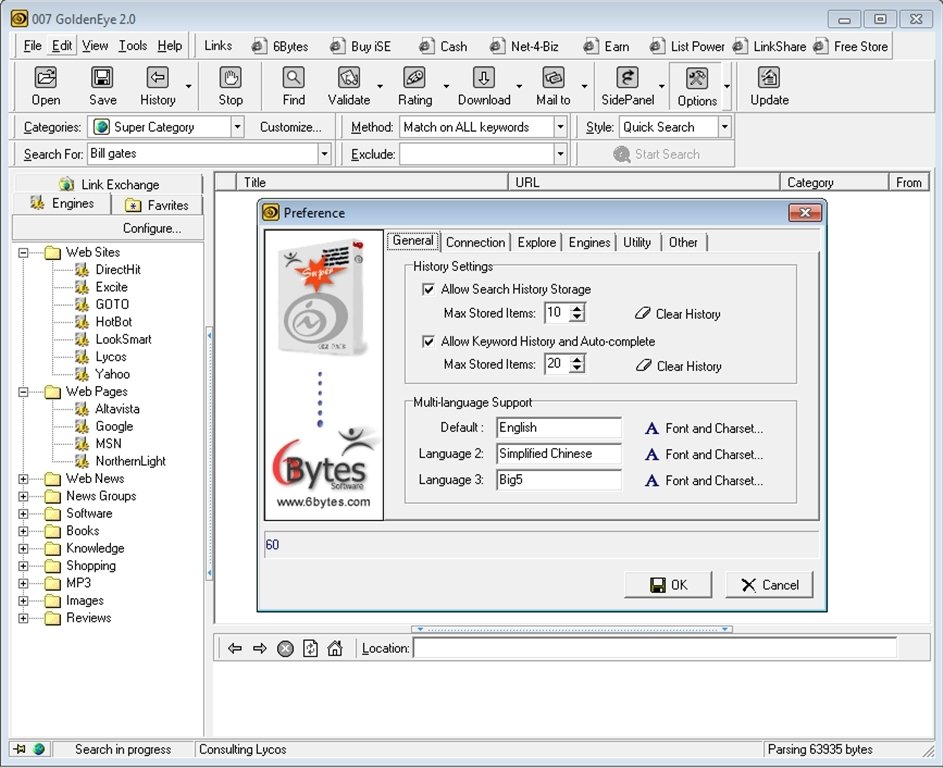This screenshot has width=943, height=768.
Task: Click the Customize... button
Action: point(290,127)
